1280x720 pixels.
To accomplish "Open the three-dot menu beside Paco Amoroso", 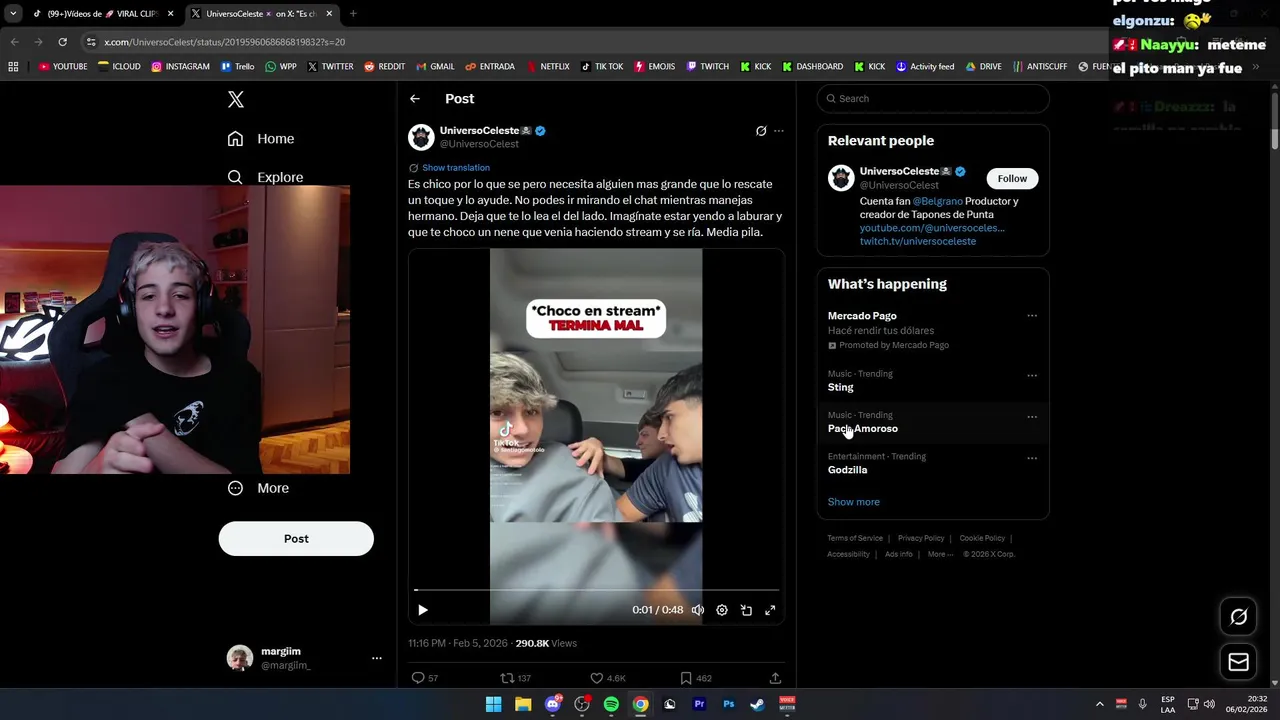I will (x=1032, y=417).
